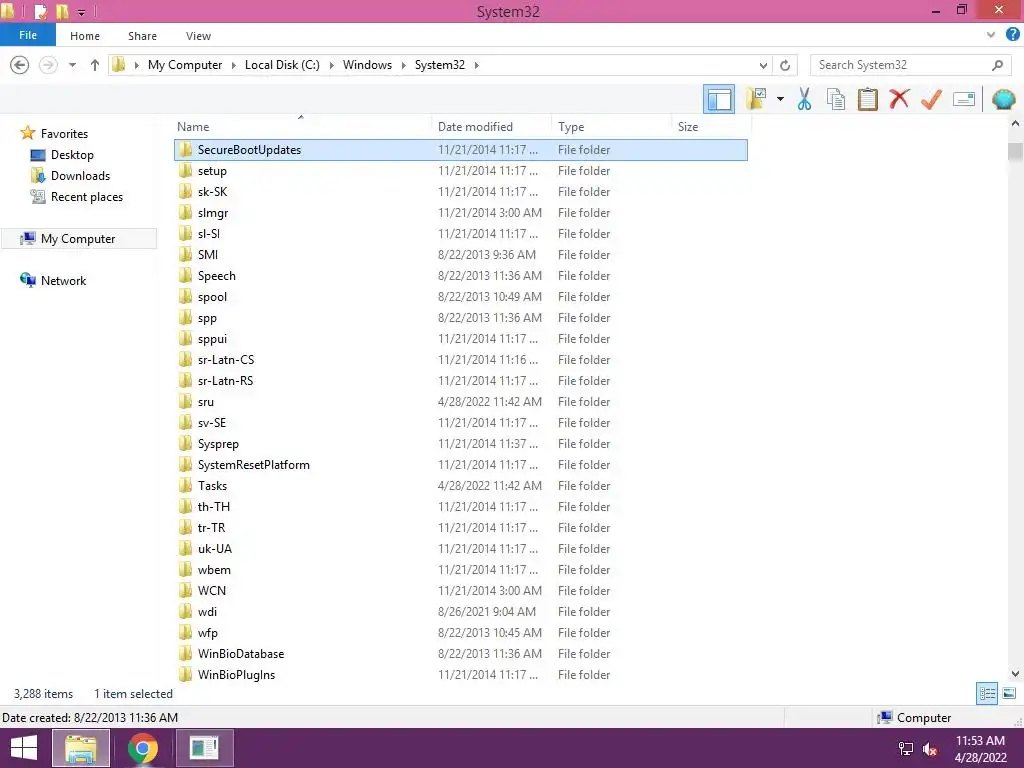
Task: Select the Tasks folder
Action: coord(460,486)
